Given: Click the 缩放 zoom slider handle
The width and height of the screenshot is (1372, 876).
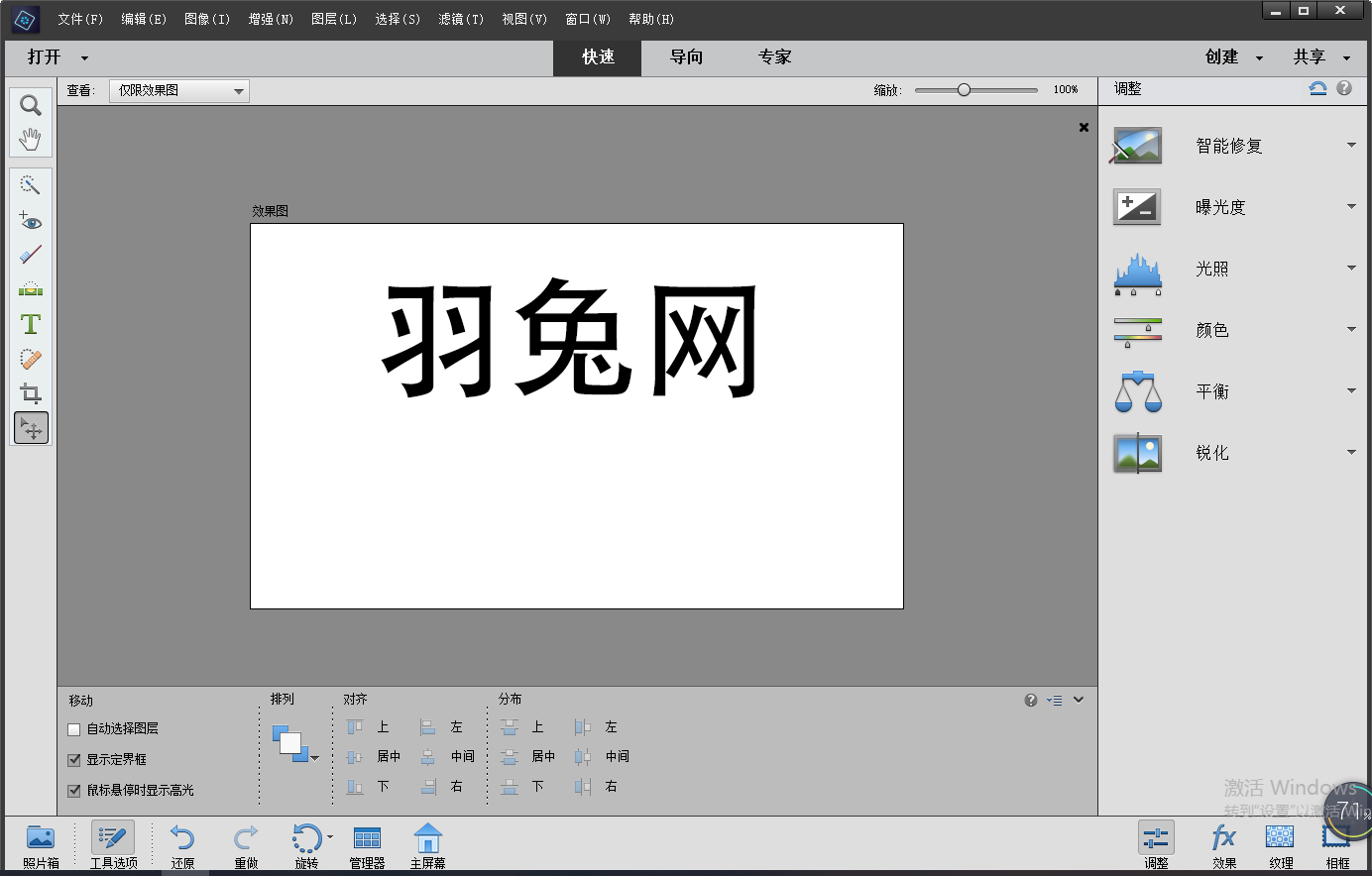Looking at the screenshot, I should [964, 90].
